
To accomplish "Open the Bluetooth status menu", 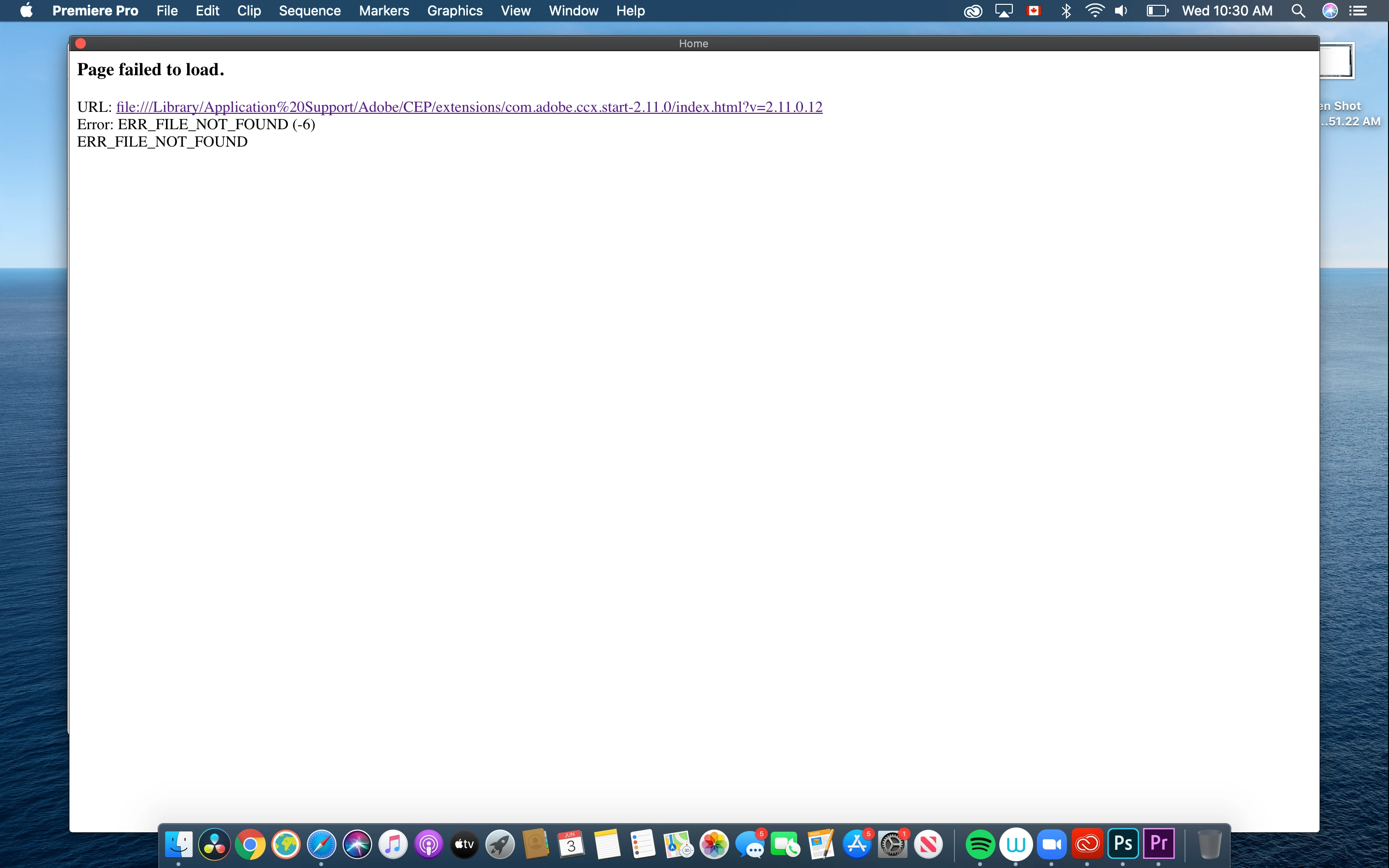I will tap(1066, 11).
